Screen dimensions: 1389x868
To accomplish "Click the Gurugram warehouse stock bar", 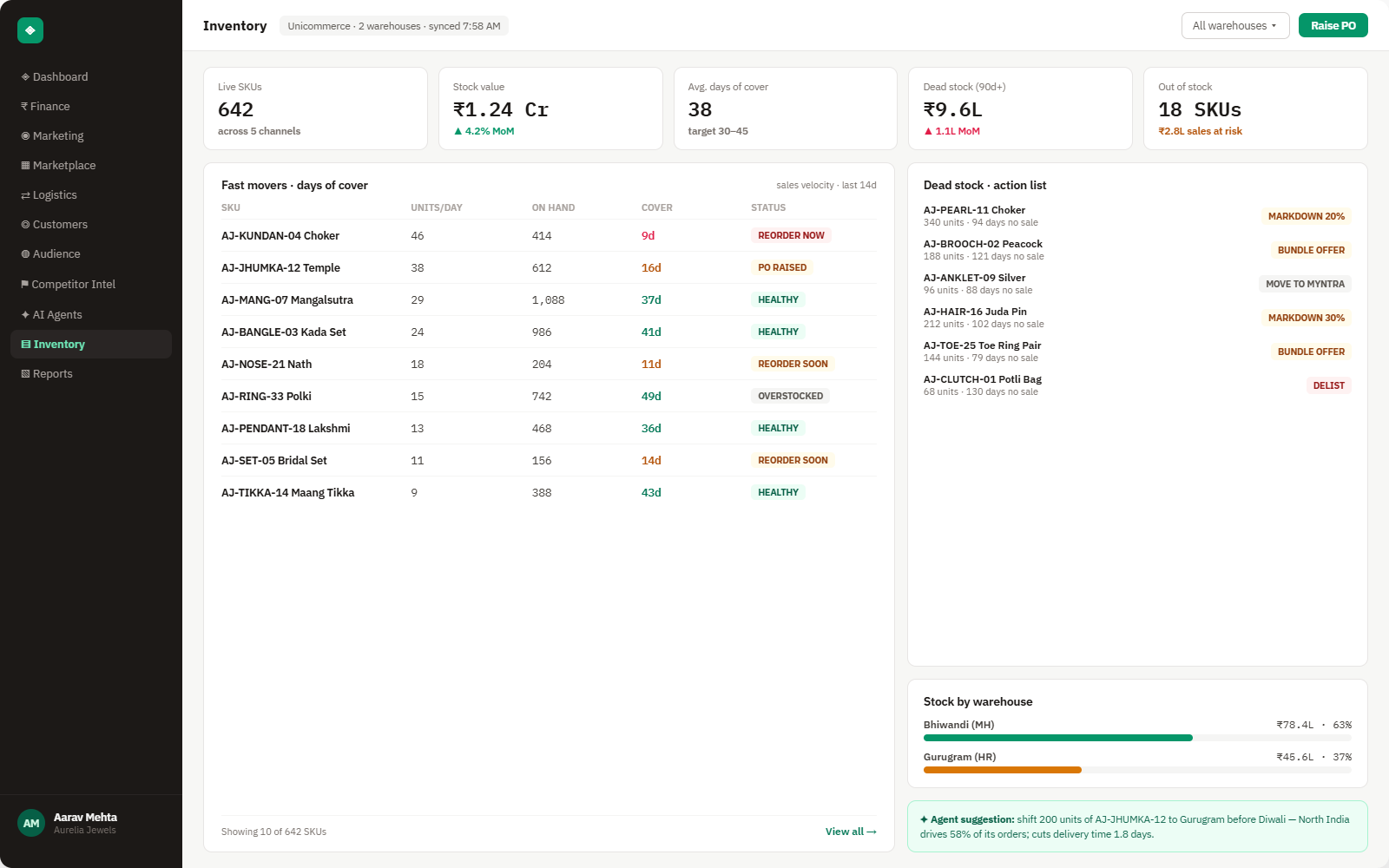I will coord(1137,770).
